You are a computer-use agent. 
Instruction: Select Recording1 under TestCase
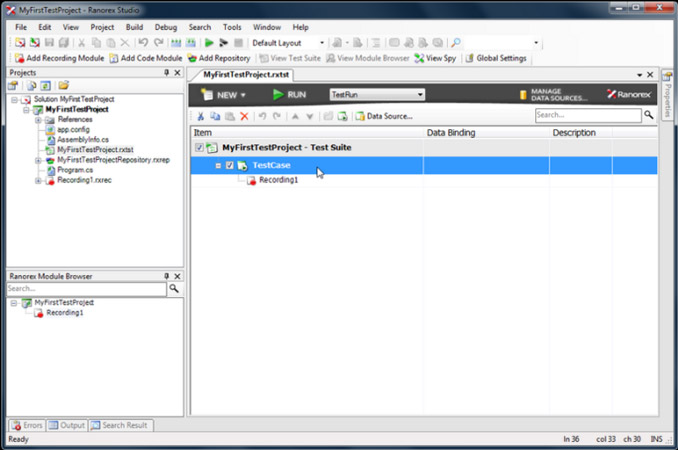click(278, 180)
